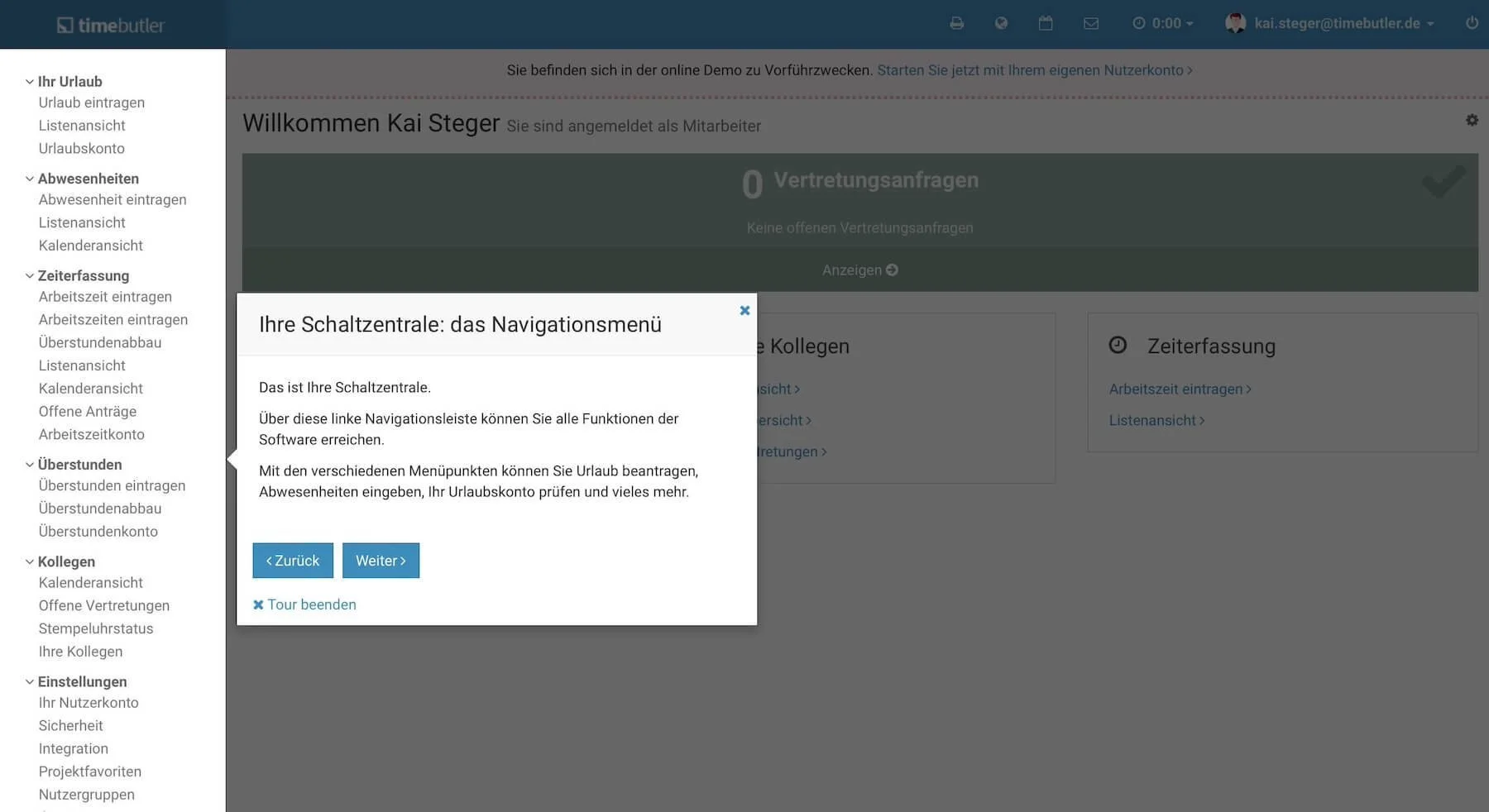This screenshot has height=812, width=1489.
Task: Click Tour beenden link
Action: pyautogui.click(x=304, y=604)
